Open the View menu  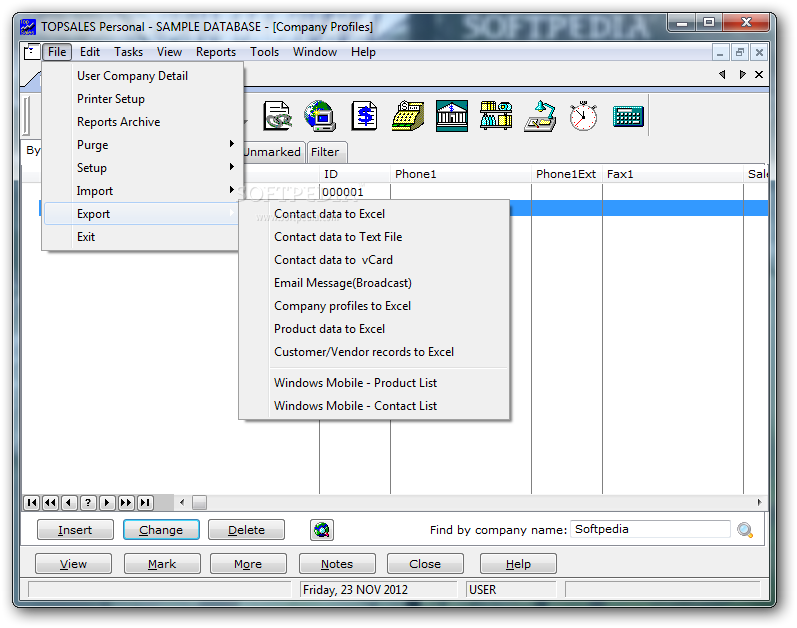tap(169, 52)
